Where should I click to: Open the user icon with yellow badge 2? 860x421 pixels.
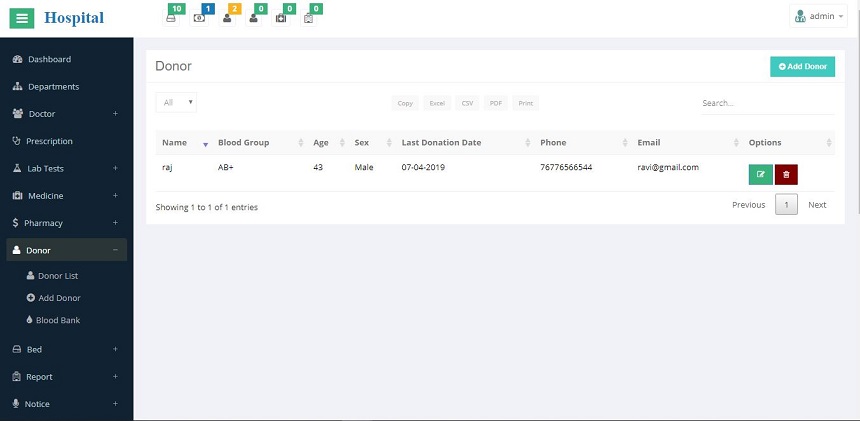(x=227, y=18)
